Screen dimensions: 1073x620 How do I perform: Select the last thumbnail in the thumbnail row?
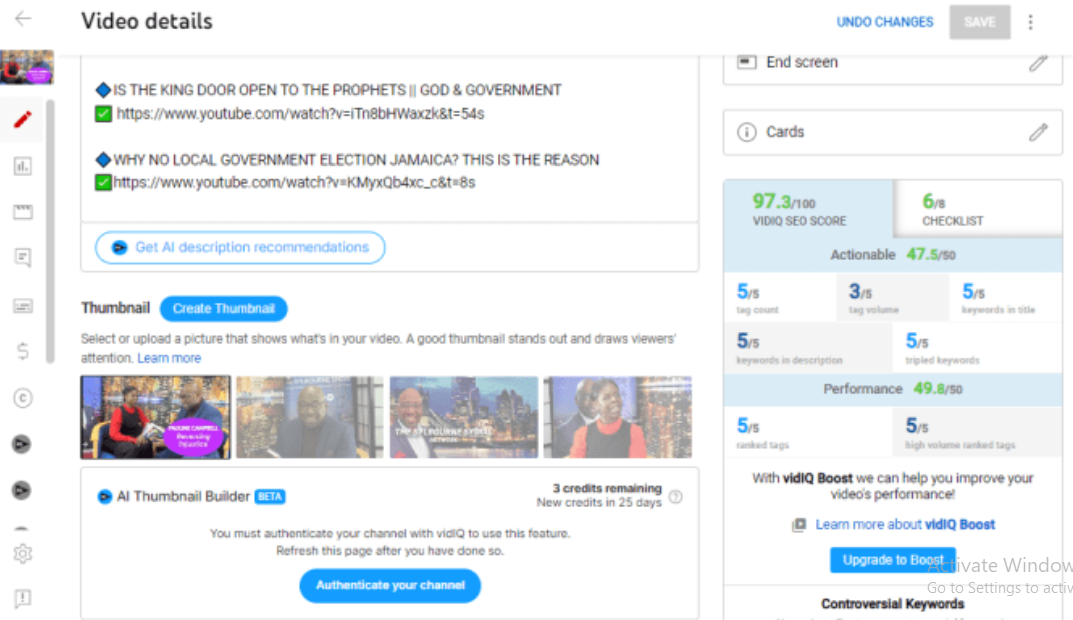(x=617, y=416)
